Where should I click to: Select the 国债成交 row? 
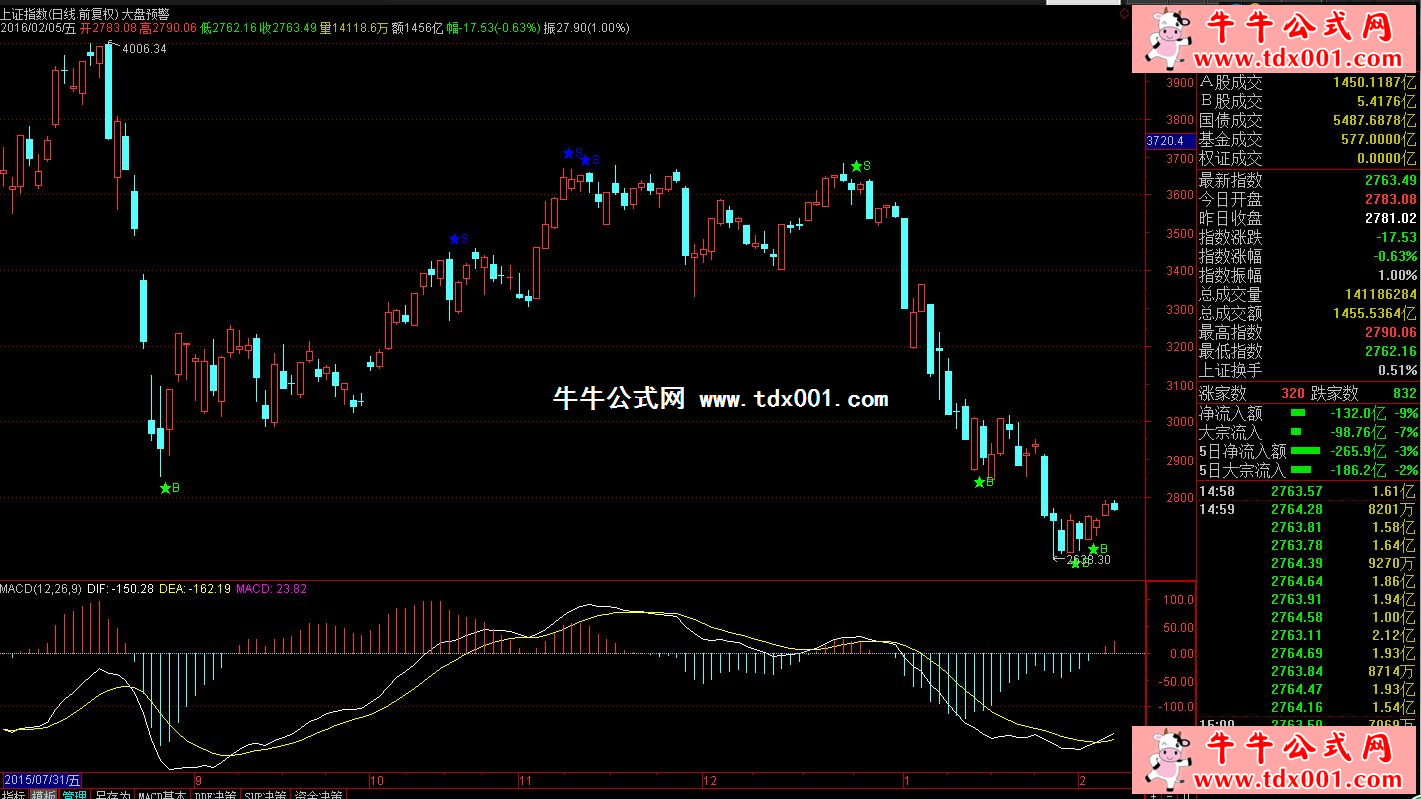pos(1308,121)
